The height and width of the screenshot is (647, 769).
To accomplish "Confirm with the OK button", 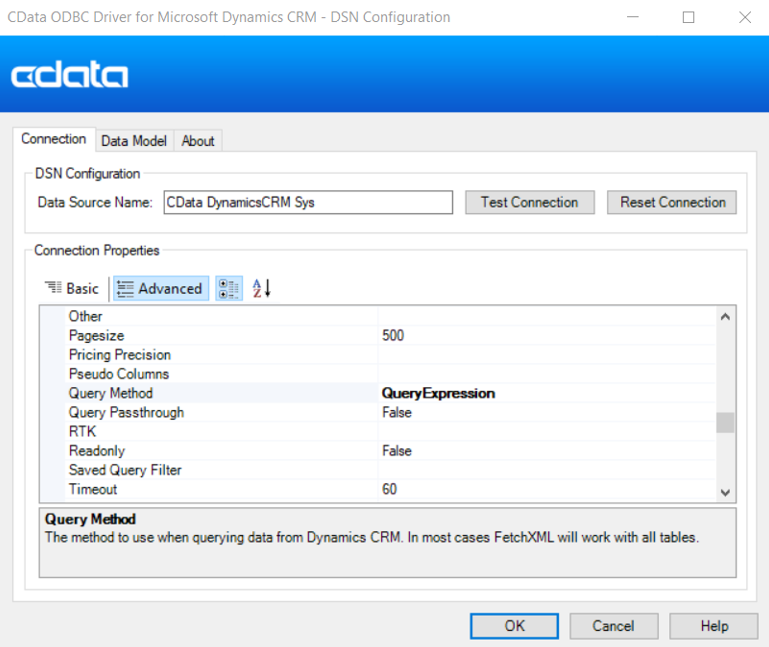I will 514,626.
